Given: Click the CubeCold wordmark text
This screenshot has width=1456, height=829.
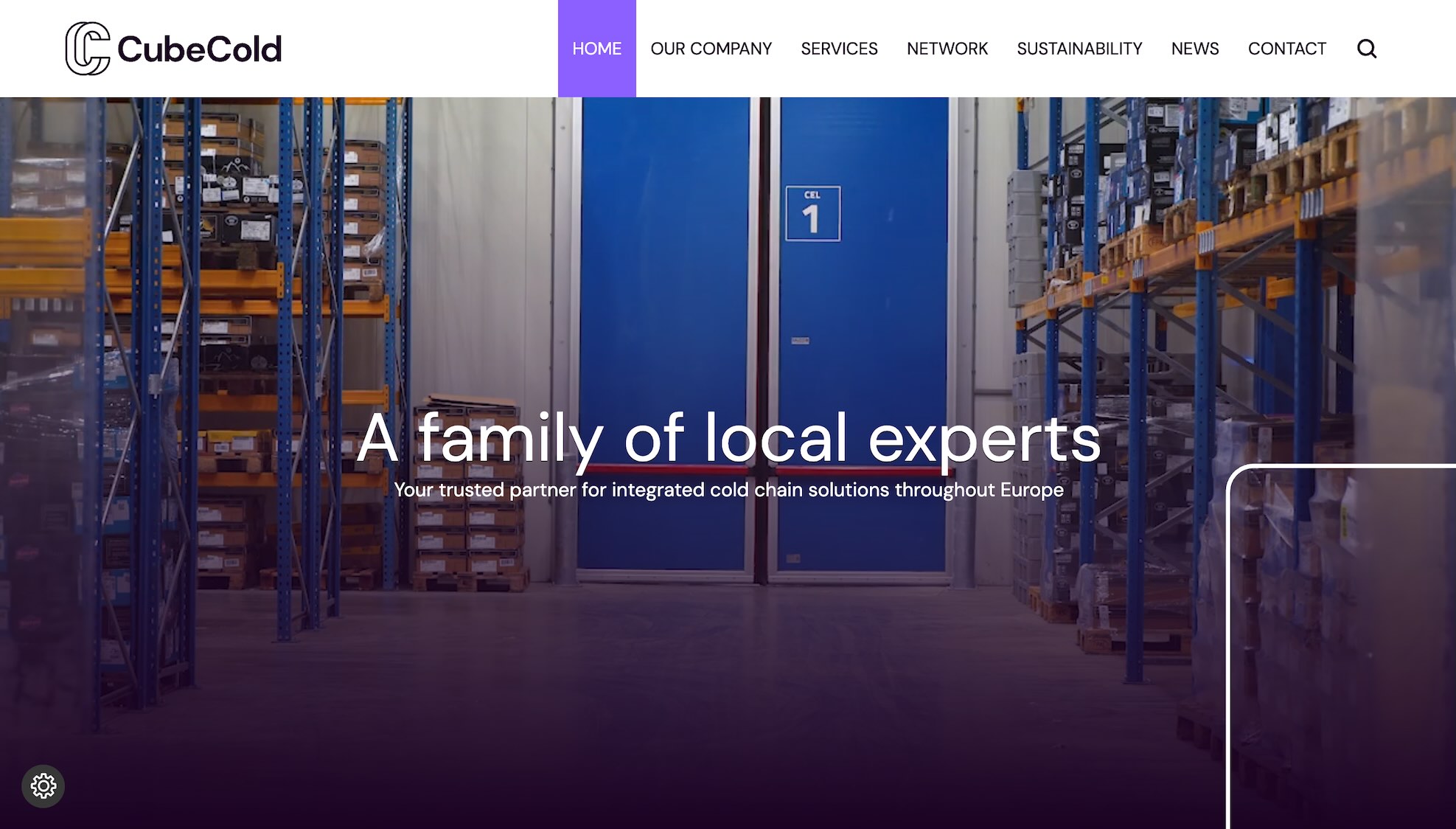Looking at the screenshot, I should 199,49.
